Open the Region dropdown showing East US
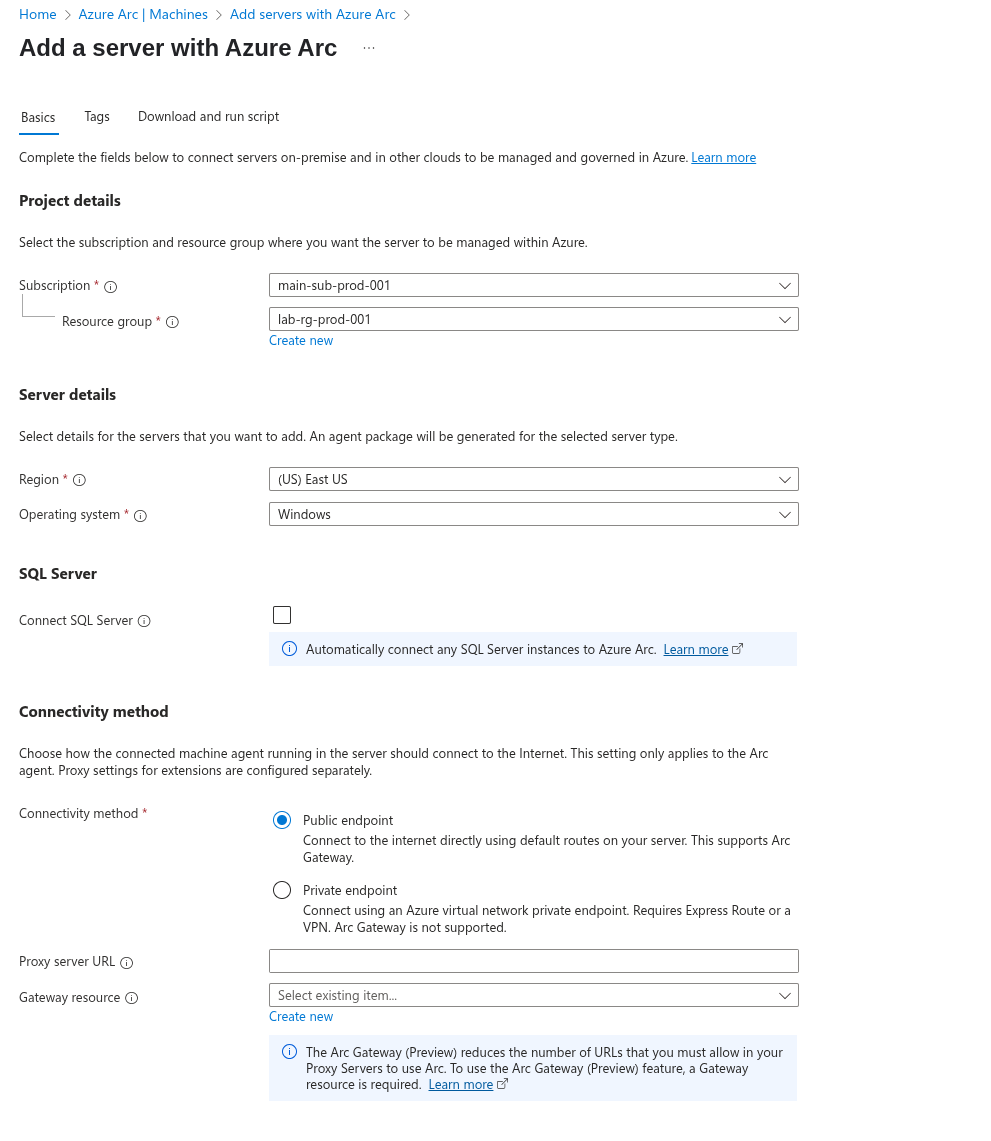 [x=533, y=480]
